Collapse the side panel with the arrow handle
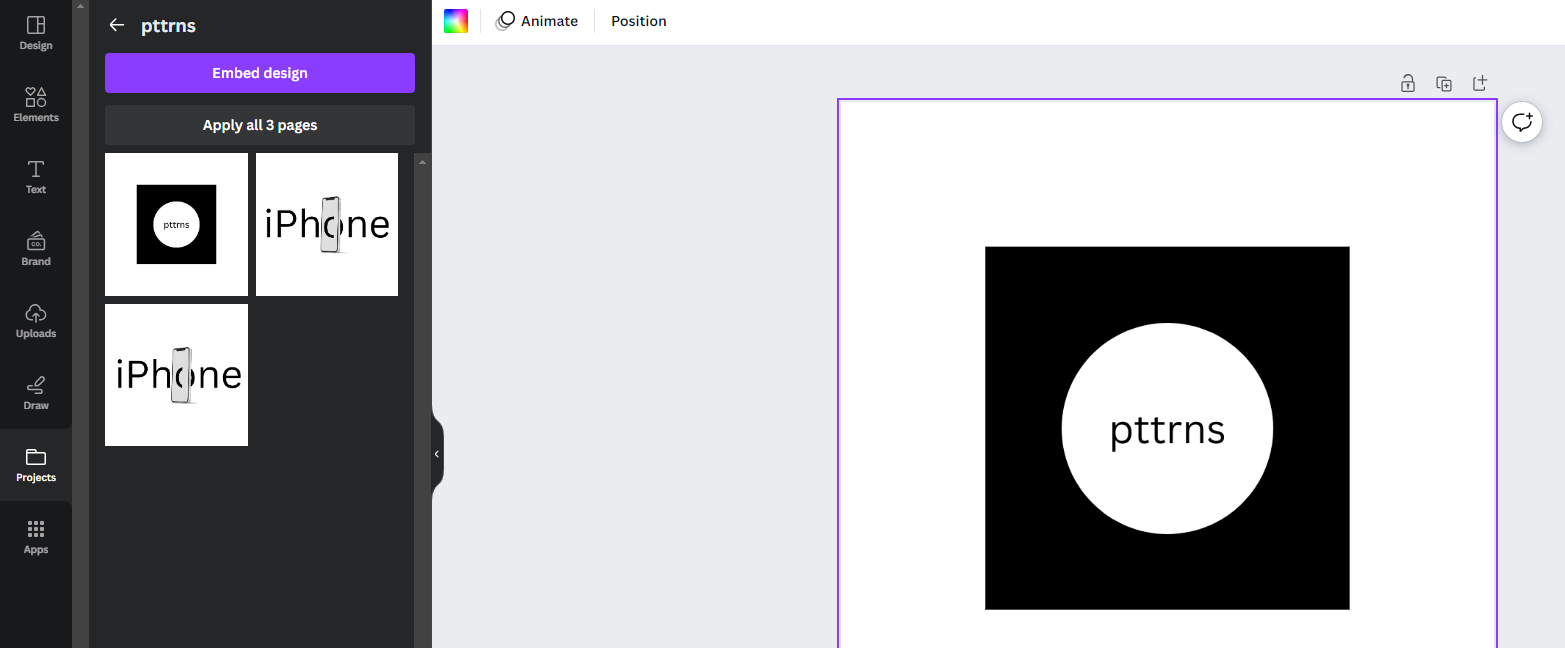The width and height of the screenshot is (1565, 648). 437,454
